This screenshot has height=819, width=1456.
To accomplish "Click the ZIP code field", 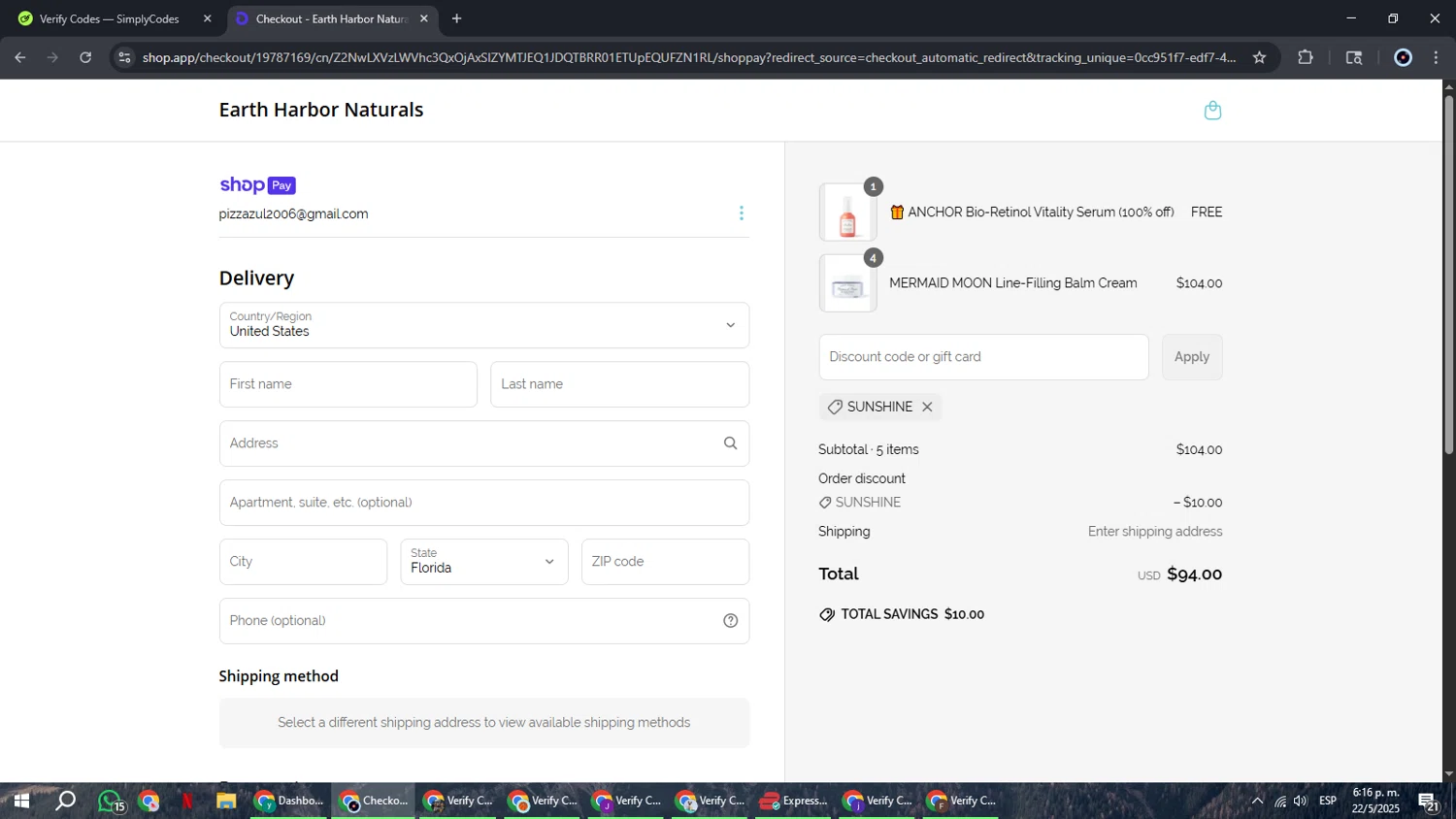I will coord(666,562).
